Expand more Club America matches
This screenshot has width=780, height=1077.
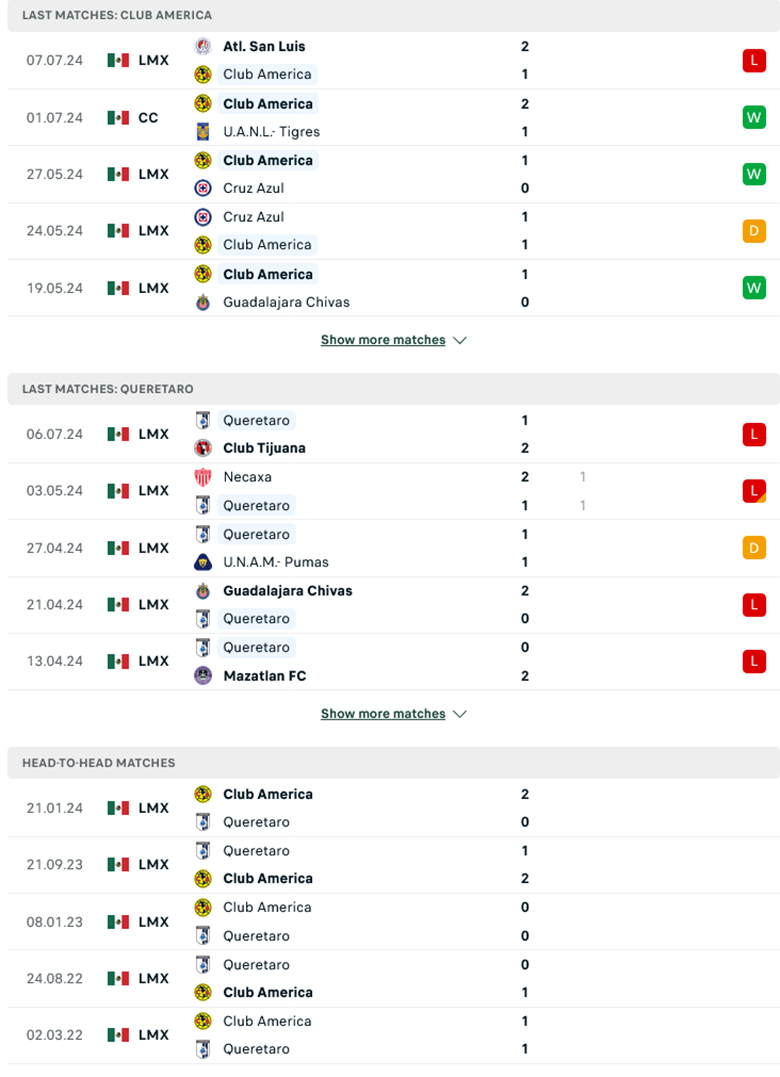click(383, 340)
